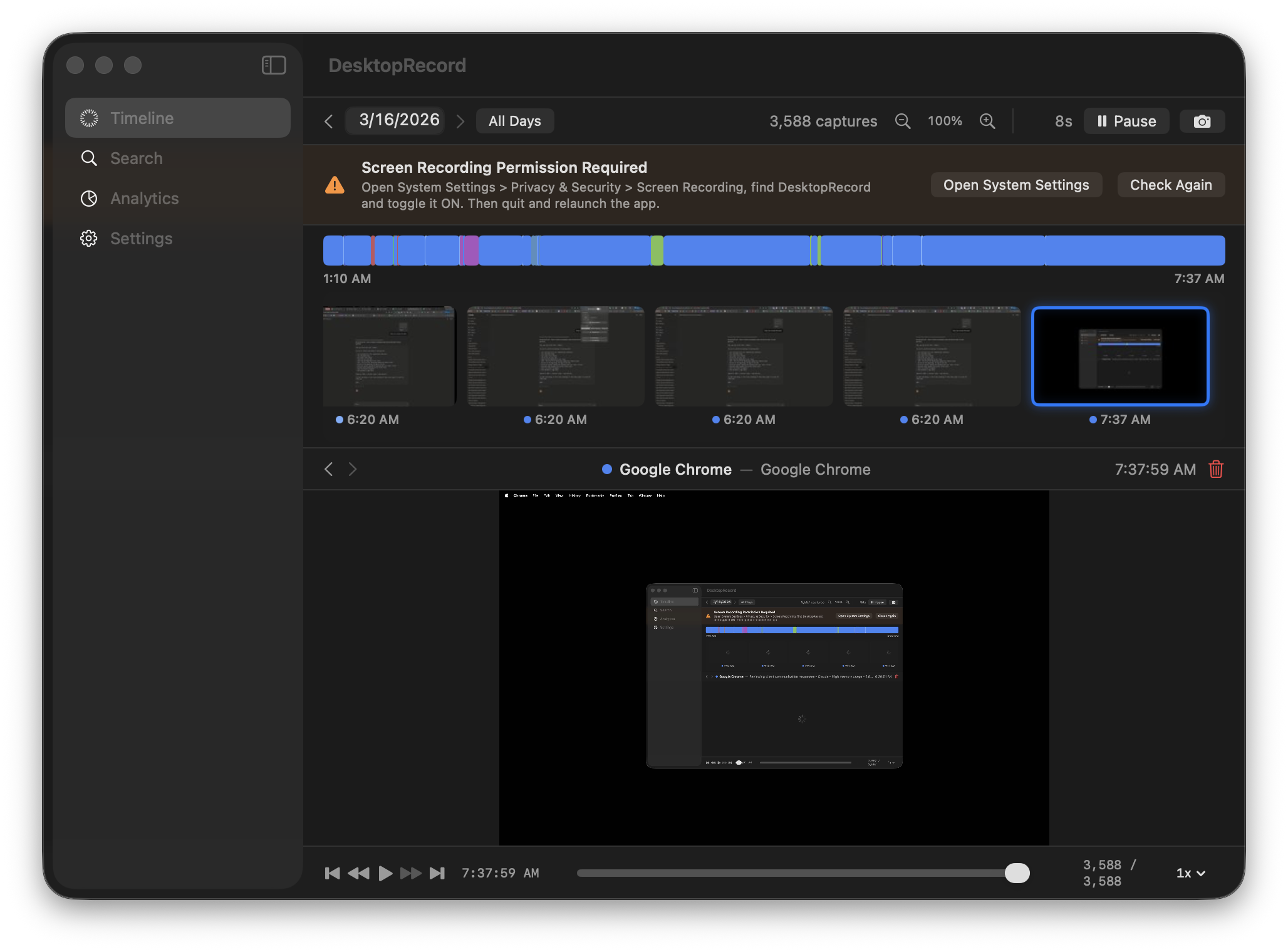Go to previous capture using detail chevron
The image size is (1288, 952).
[x=329, y=469]
